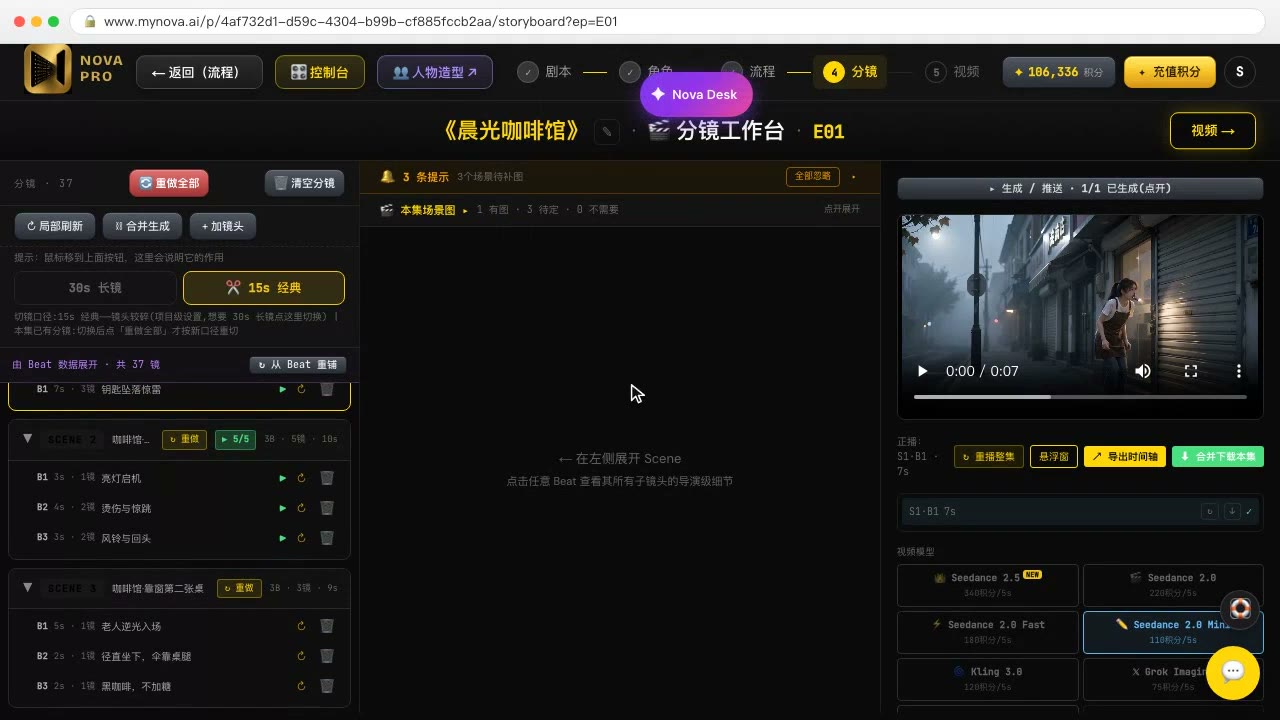The image size is (1280, 720).
Task: Open the 控制台 console
Action: (x=320, y=72)
